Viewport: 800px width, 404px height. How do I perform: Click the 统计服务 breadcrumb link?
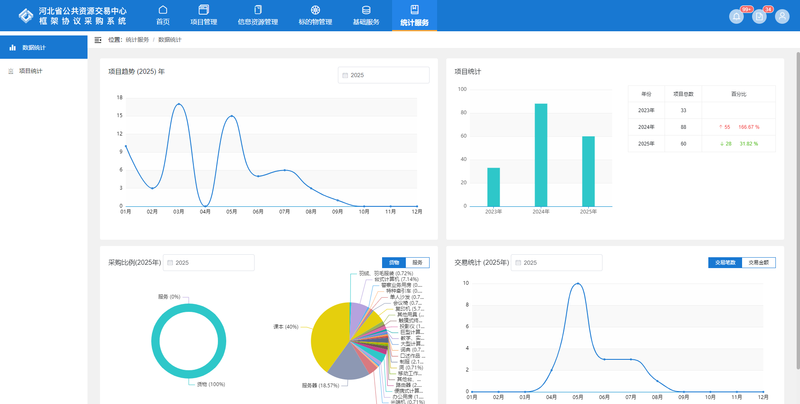[138, 40]
